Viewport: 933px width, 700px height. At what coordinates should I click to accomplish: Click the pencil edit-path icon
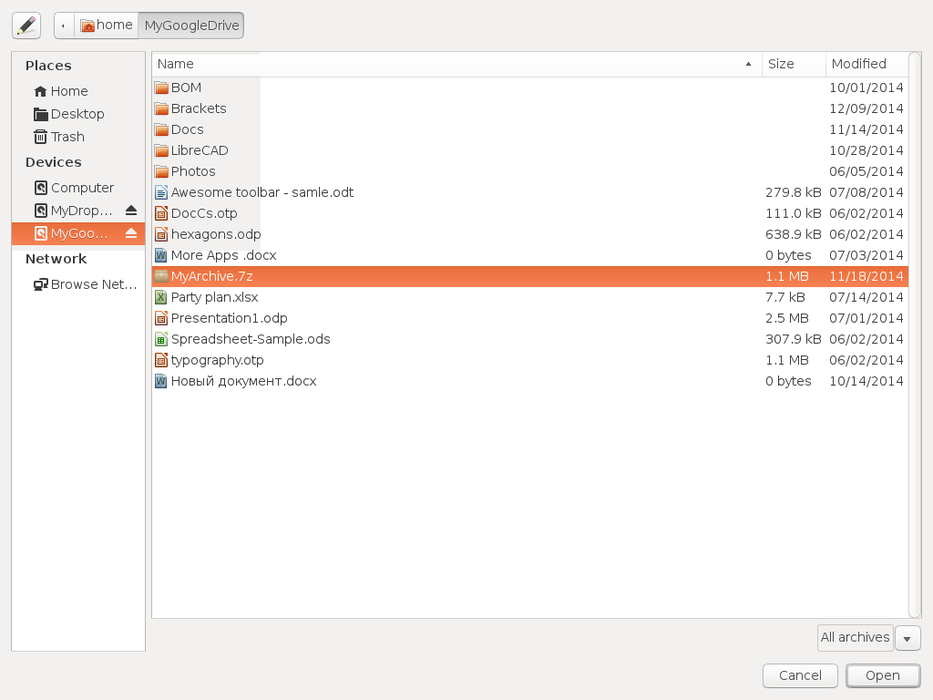tap(26, 25)
